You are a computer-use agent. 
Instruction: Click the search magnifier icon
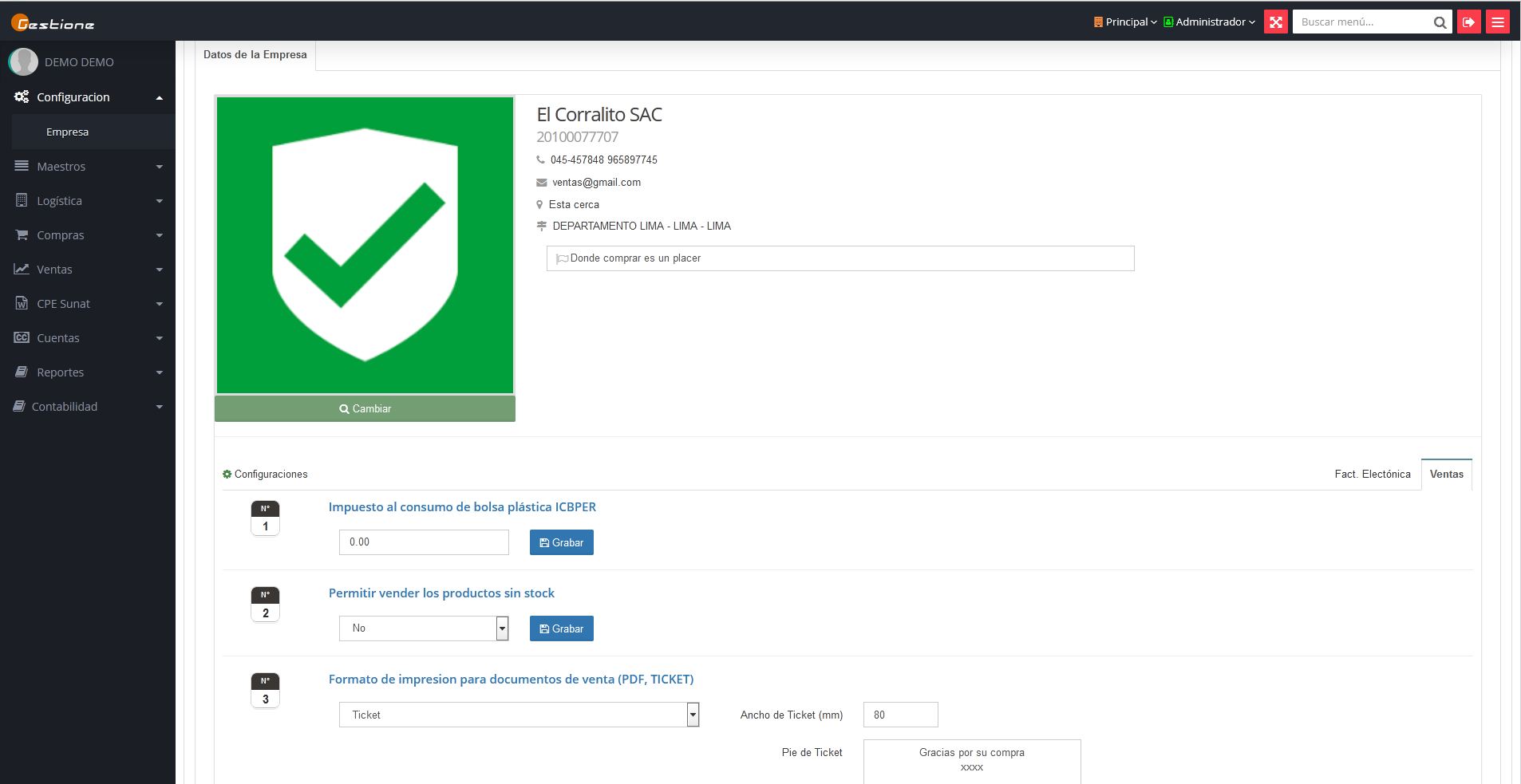coord(1440,22)
